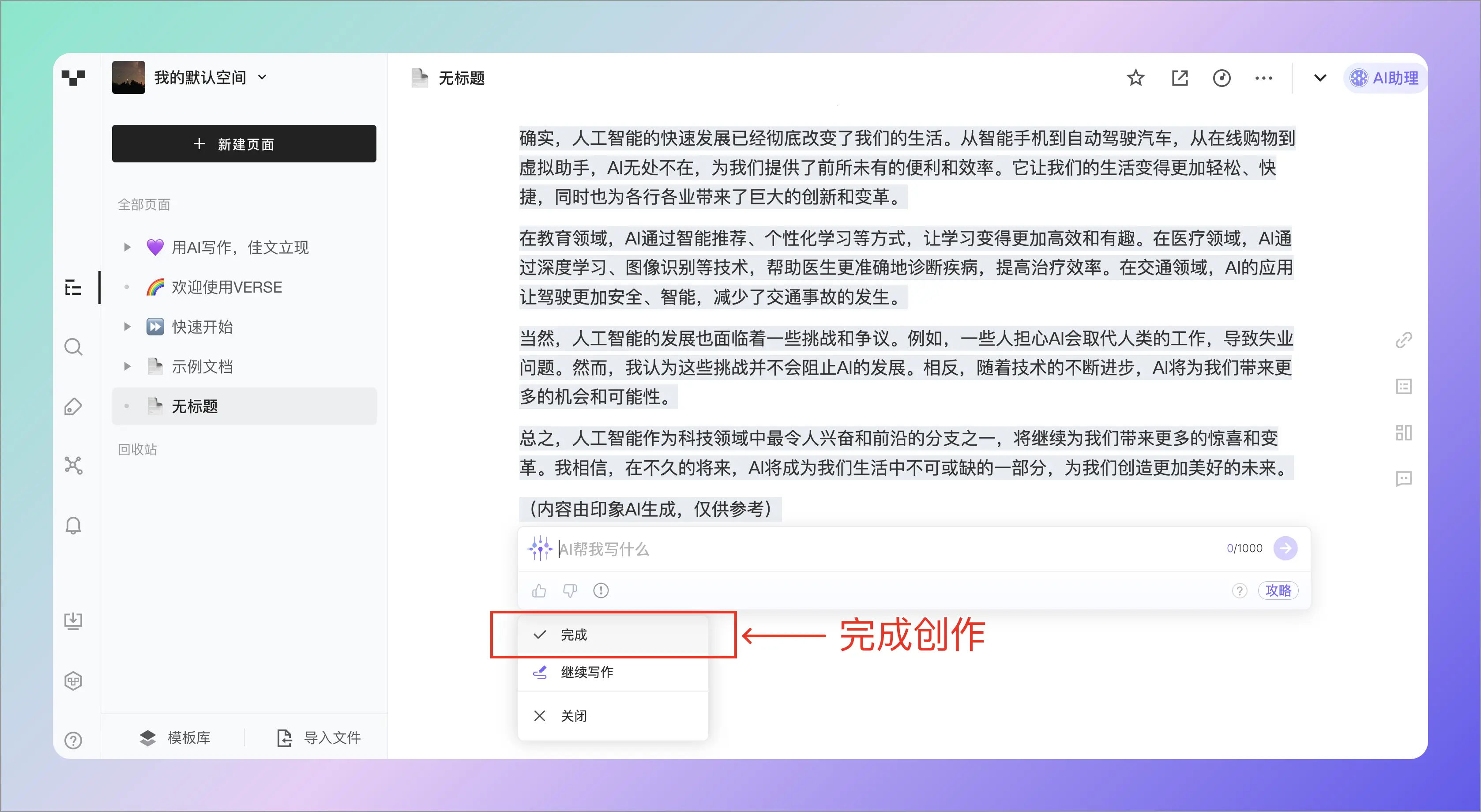
Task: Expand the 示例文档 tree item
Action: point(127,366)
